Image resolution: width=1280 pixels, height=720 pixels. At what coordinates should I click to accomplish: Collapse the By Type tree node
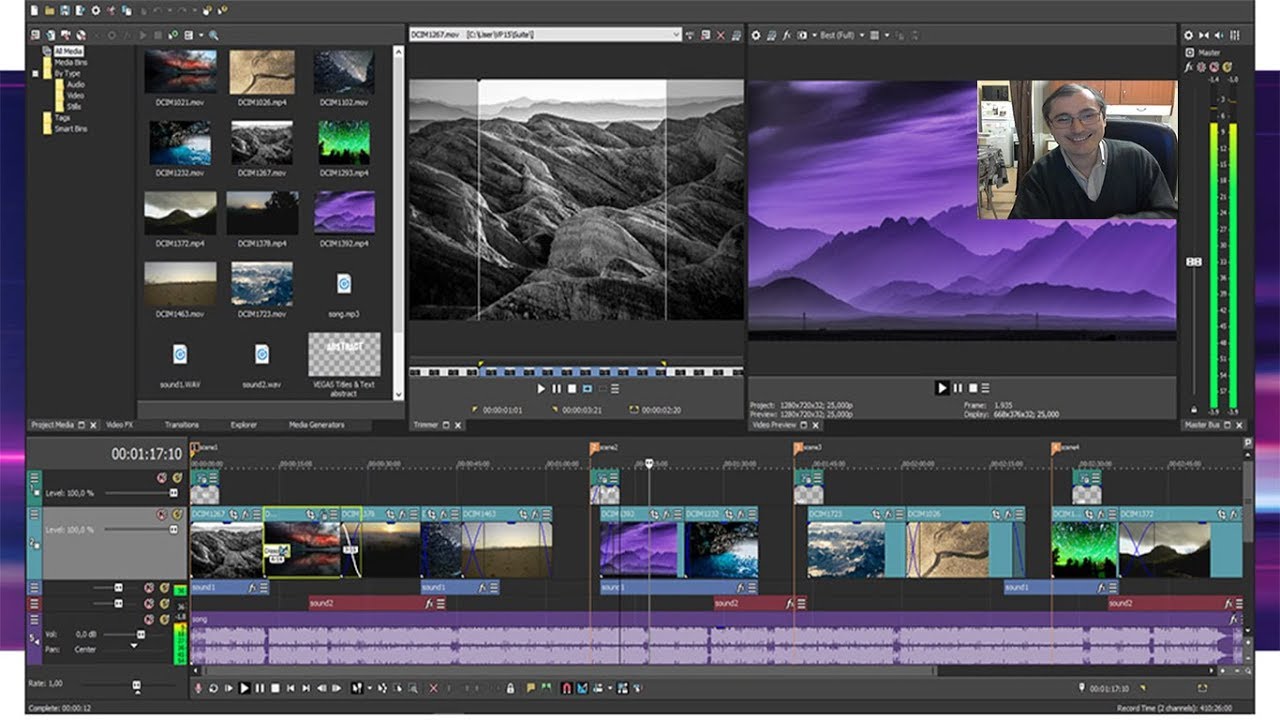(35, 73)
